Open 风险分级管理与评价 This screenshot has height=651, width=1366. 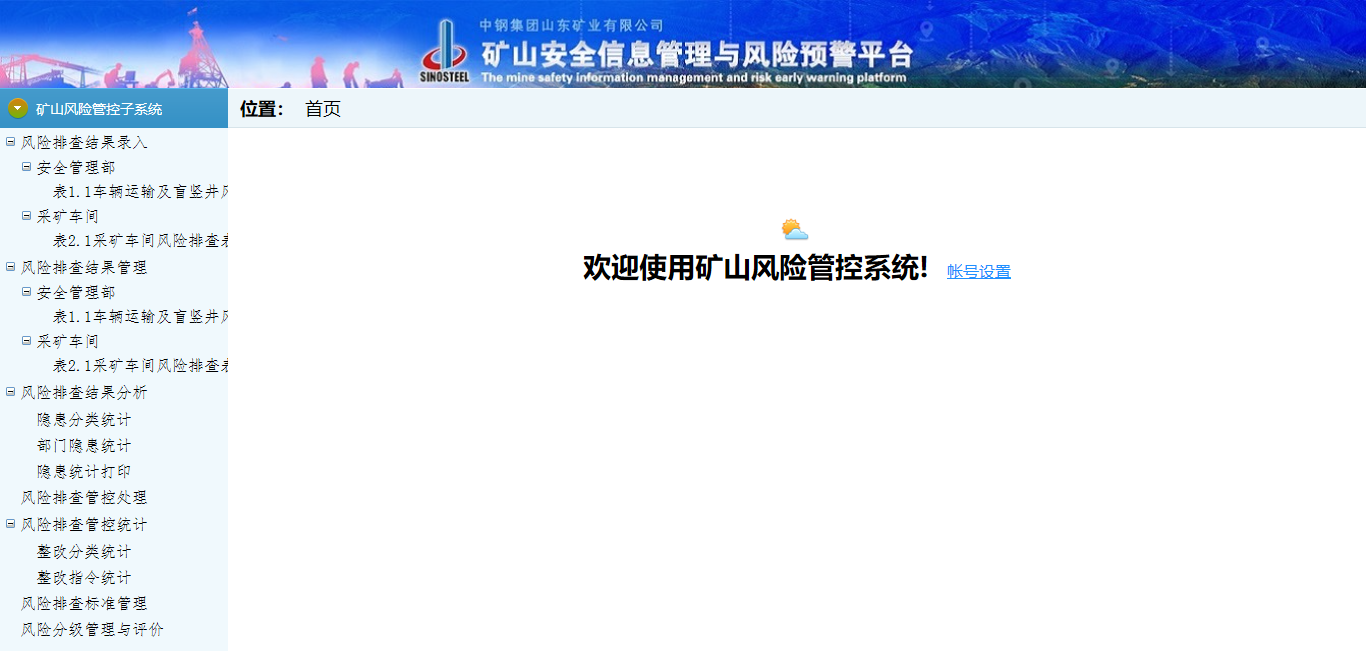[x=92, y=629]
